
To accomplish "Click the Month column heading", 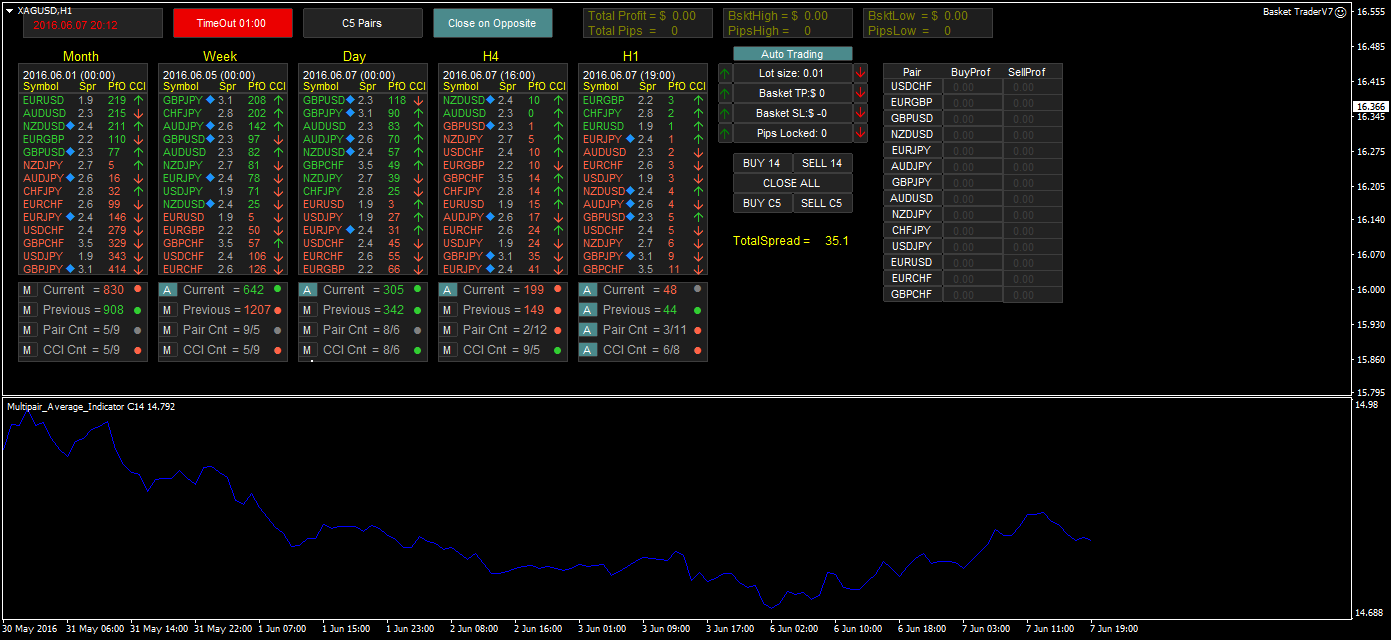I will click(80, 57).
